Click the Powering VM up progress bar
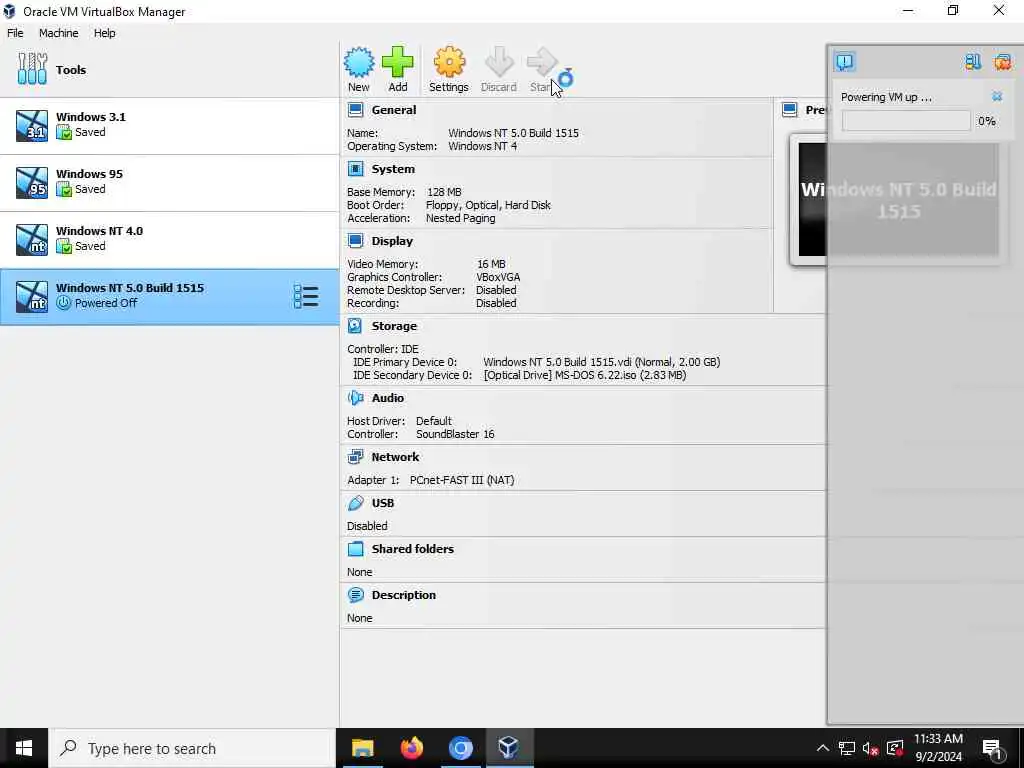Screen dimensions: 1024x768 [906, 121]
